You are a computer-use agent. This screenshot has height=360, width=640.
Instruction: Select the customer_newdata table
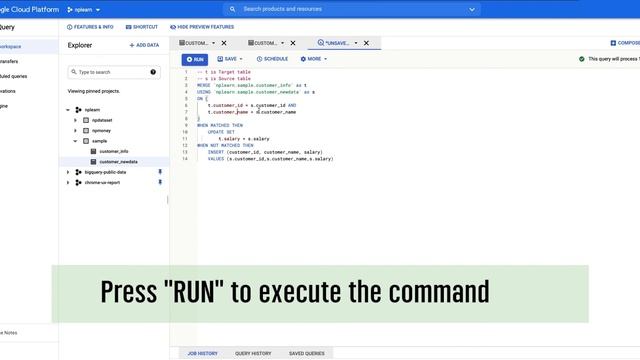coord(118,162)
